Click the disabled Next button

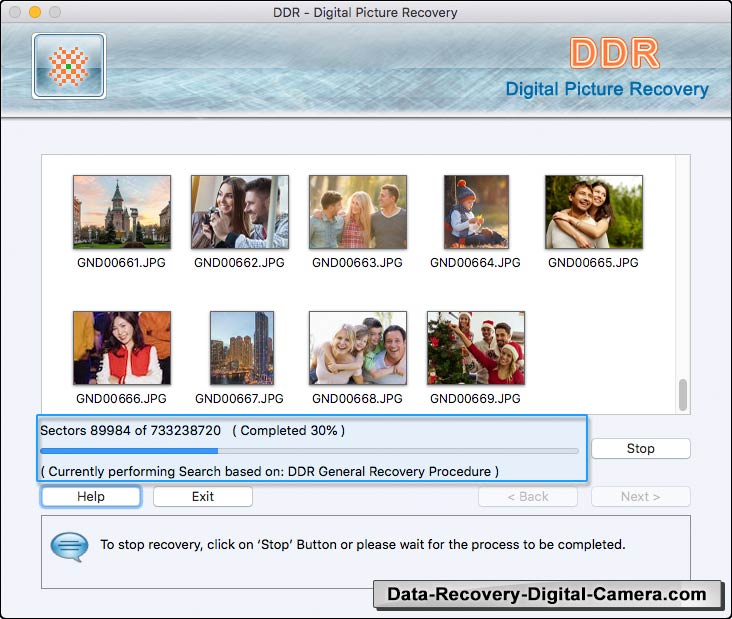pyautogui.click(x=640, y=496)
